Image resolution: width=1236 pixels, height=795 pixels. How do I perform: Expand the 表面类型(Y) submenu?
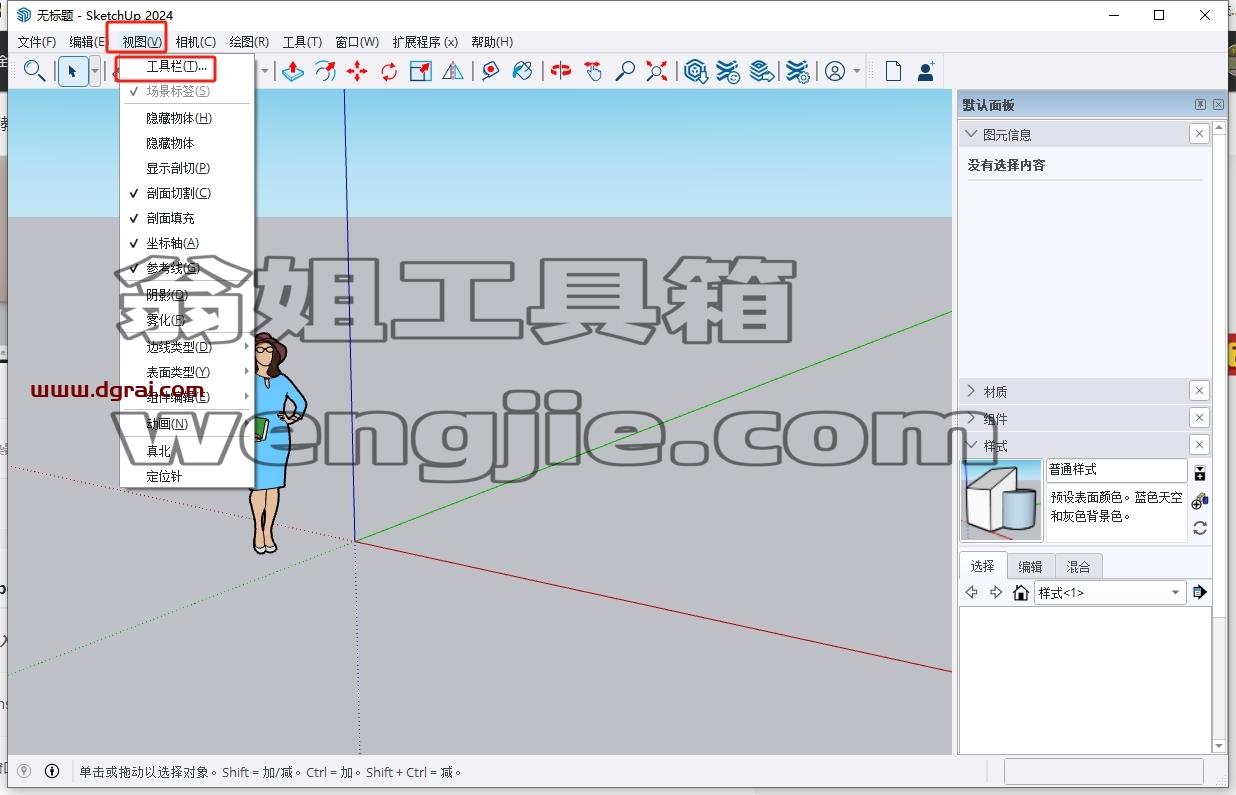[x=186, y=372]
